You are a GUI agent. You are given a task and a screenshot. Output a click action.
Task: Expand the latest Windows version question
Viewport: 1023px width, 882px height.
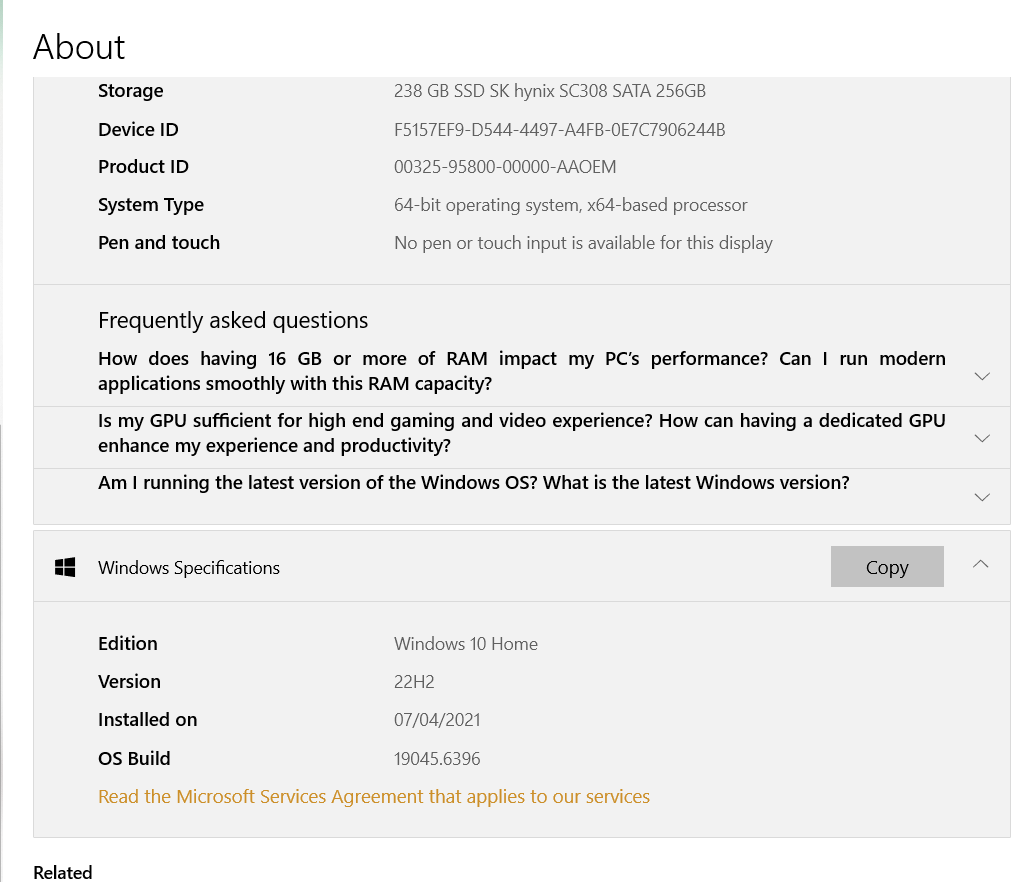click(x=981, y=496)
